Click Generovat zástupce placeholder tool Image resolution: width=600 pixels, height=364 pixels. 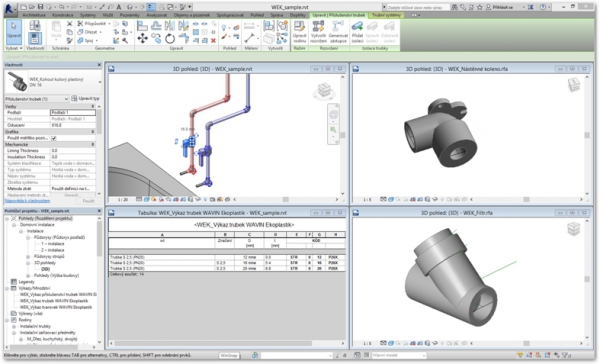(x=338, y=32)
